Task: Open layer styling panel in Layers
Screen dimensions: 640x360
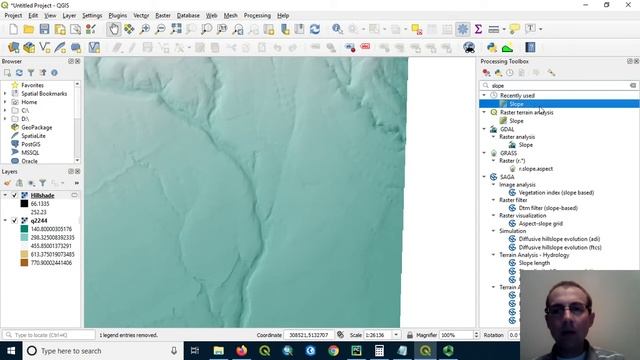Action: click(x=7, y=183)
